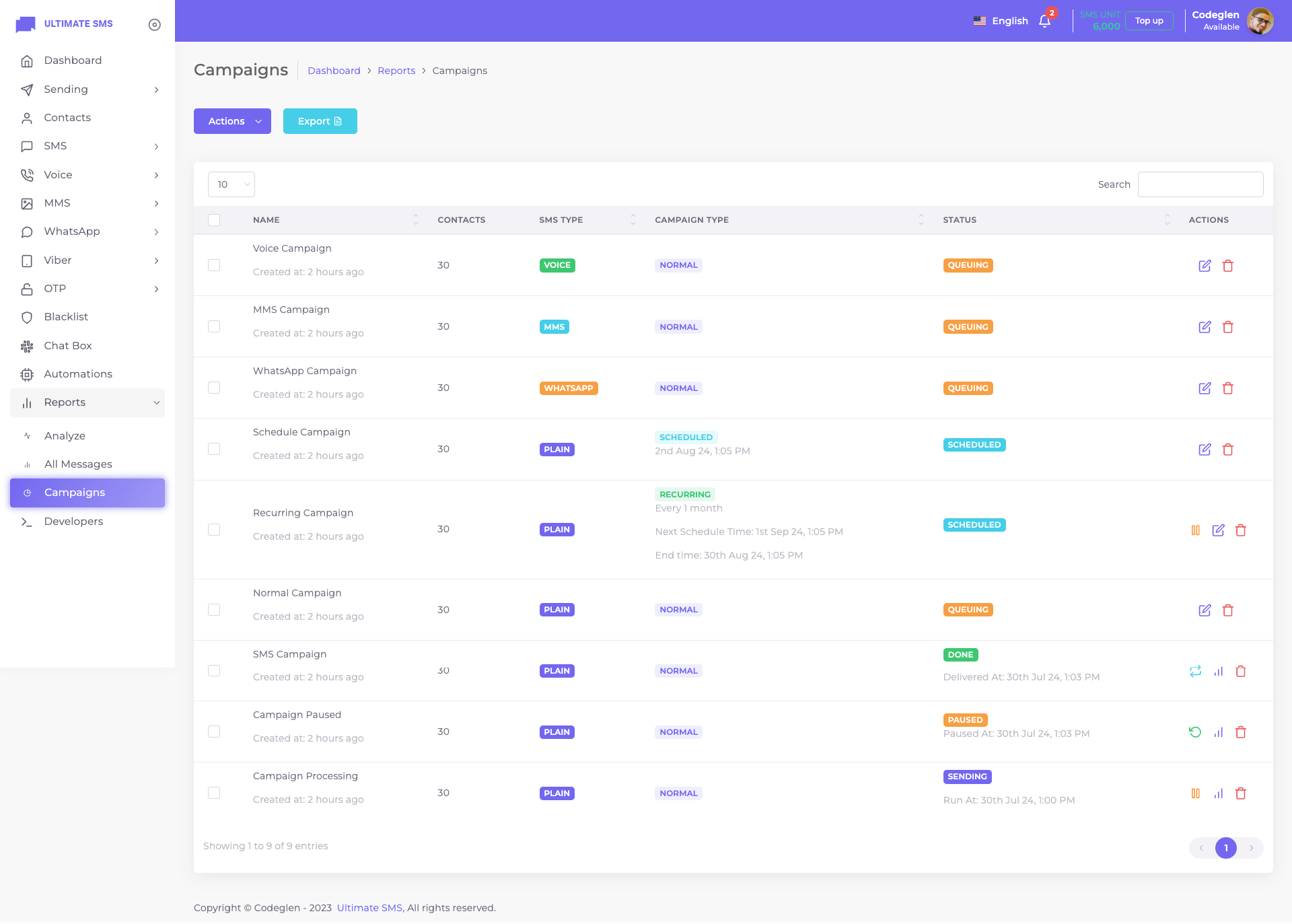Click the Export button
This screenshot has width=1292, height=924.
click(x=320, y=121)
